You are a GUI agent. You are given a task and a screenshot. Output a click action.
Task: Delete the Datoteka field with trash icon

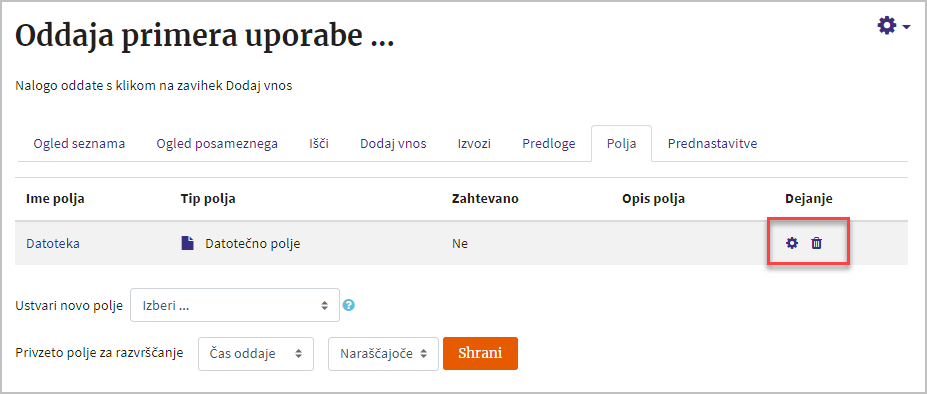tap(816, 243)
